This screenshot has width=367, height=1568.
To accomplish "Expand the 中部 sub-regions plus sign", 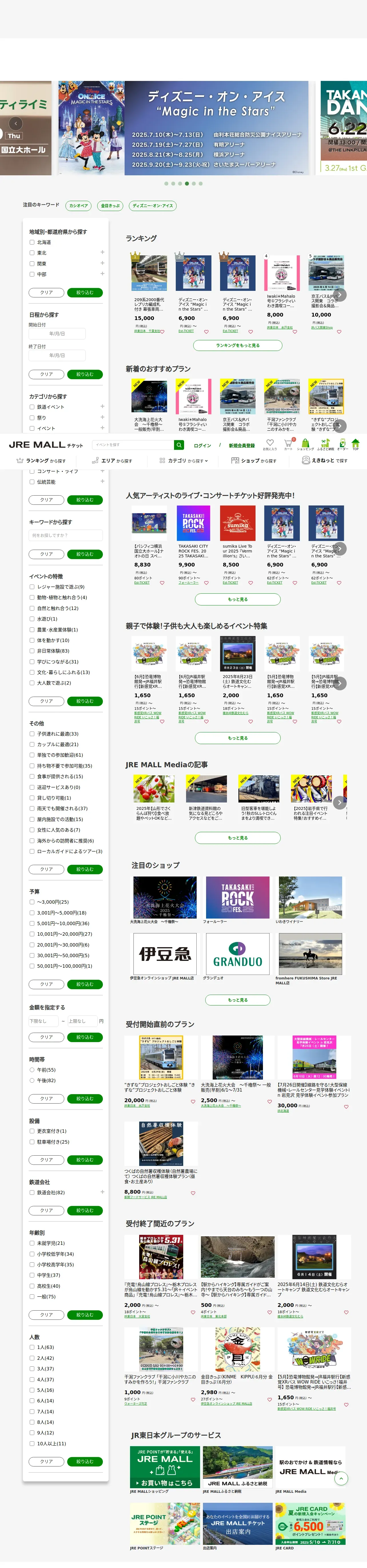I will coord(102,274).
